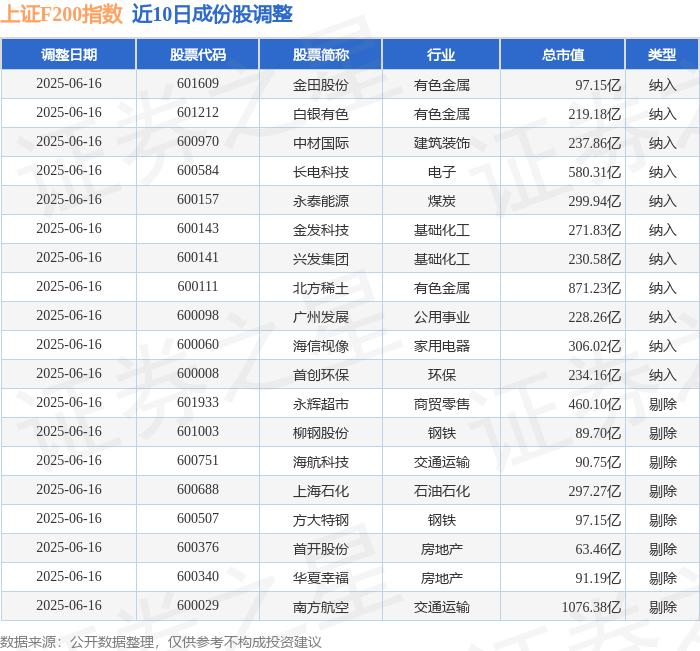Click industry cell 商贸零售
Screen dimensions: 700x651
[442, 404]
